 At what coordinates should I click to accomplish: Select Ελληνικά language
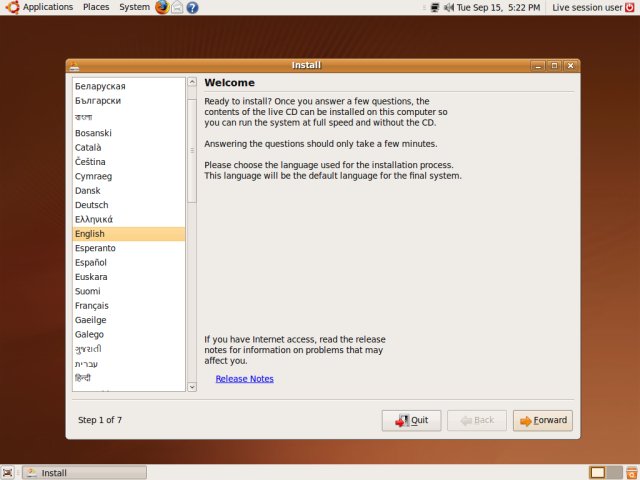[129, 219]
